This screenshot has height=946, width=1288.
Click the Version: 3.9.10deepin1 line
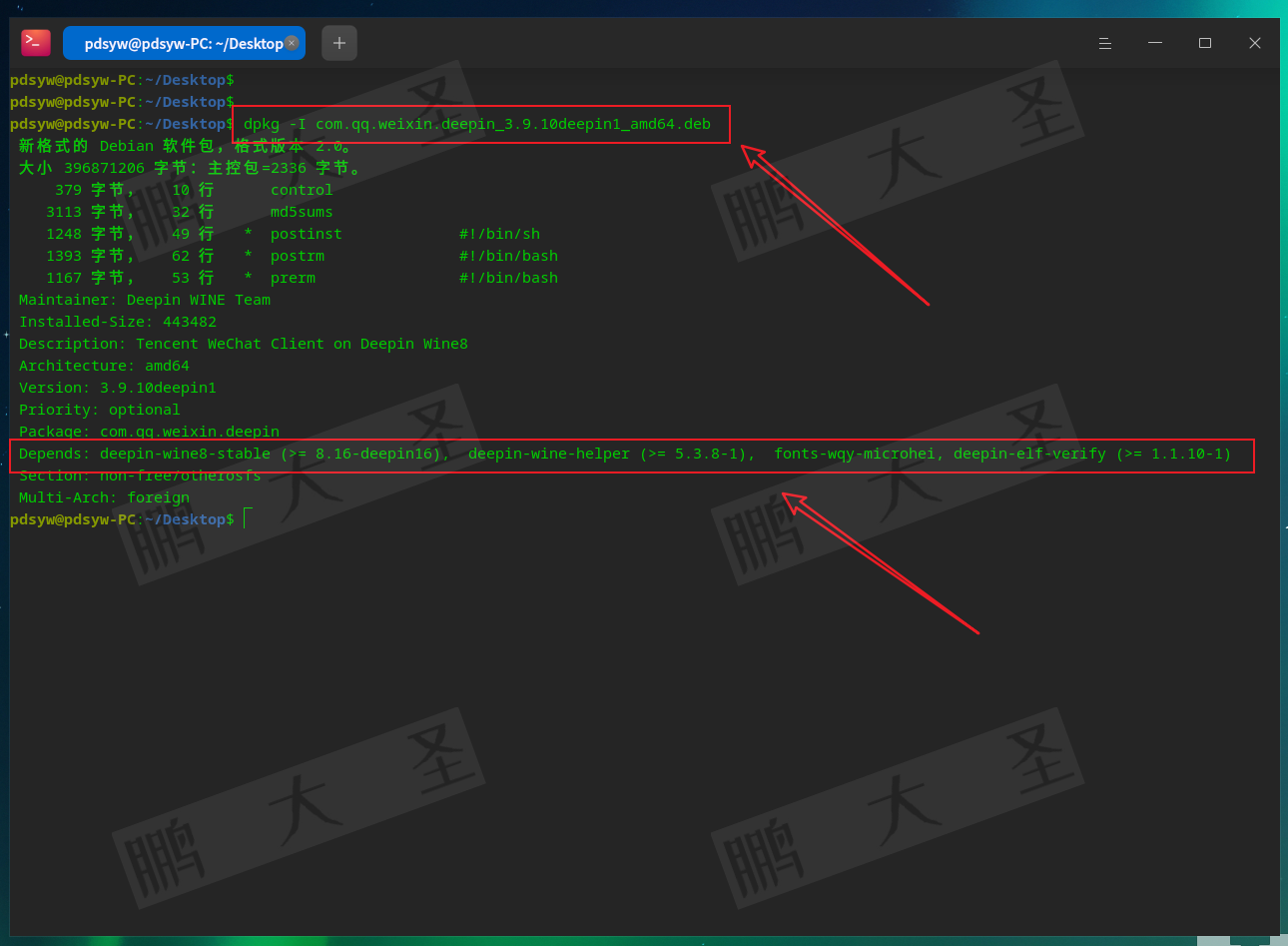pyautogui.click(x=118, y=388)
